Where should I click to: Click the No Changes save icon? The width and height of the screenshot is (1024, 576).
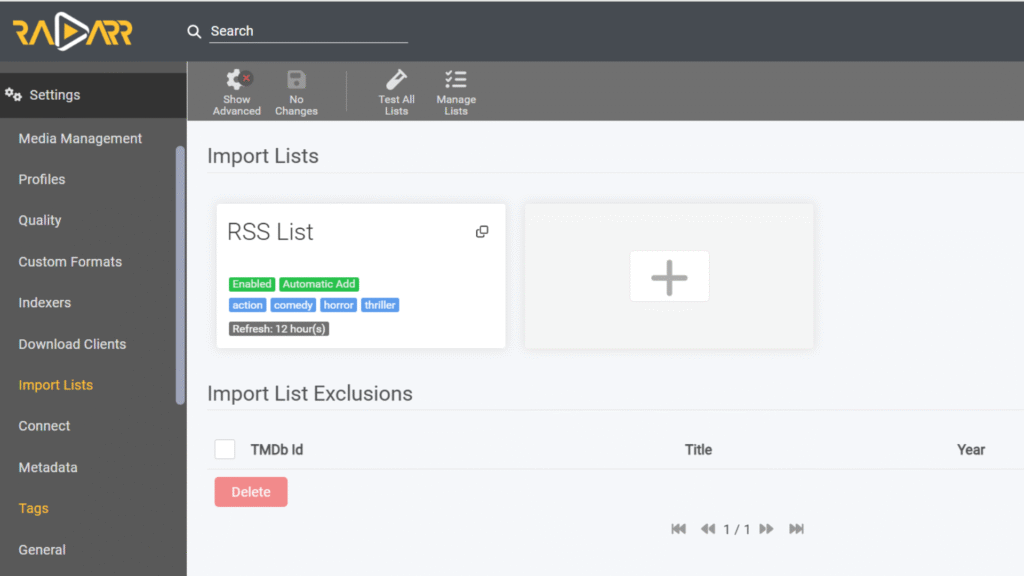[x=296, y=80]
